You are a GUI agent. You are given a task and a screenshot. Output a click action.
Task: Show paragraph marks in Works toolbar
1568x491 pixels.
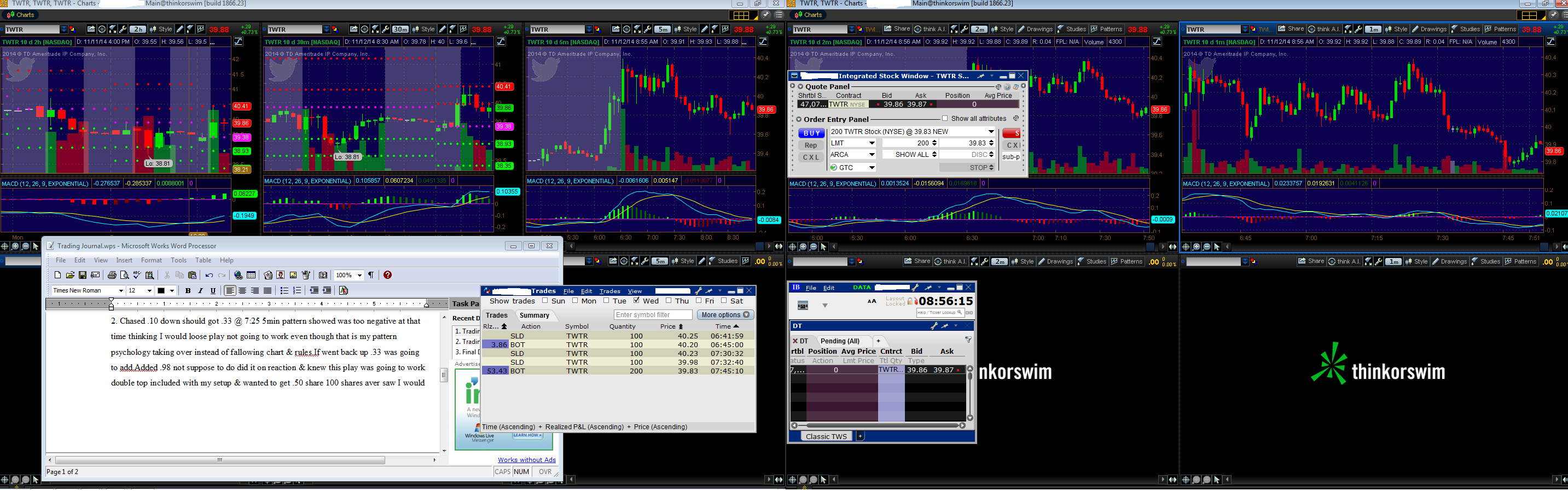(x=371, y=276)
